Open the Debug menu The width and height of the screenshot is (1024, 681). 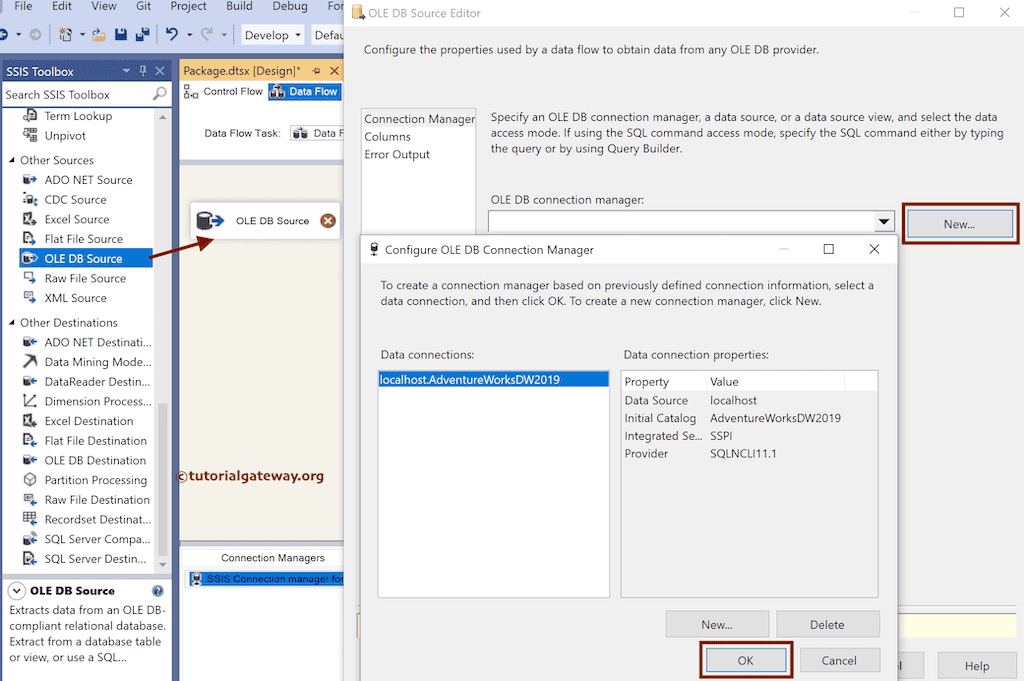click(289, 6)
